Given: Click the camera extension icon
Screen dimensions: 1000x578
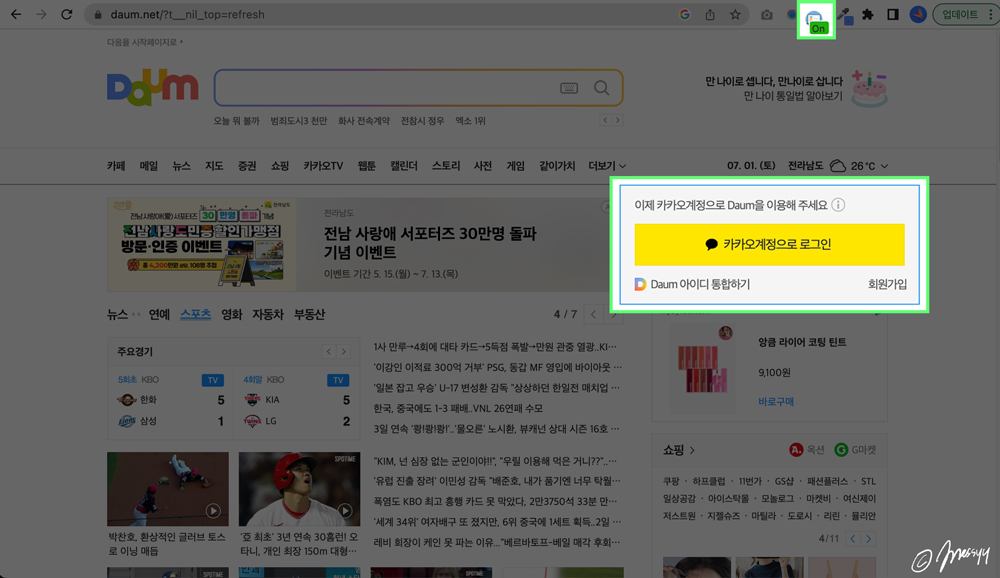Looking at the screenshot, I should tap(767, 14).
